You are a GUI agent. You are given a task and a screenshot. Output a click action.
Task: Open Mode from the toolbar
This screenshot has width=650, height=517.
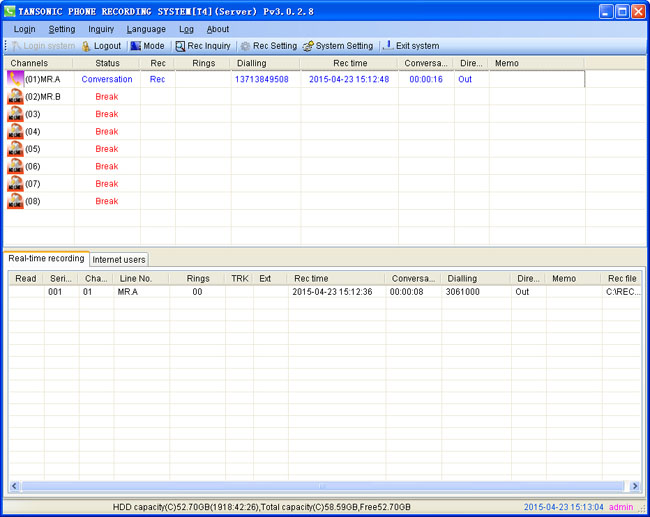[x=136, y=46]
